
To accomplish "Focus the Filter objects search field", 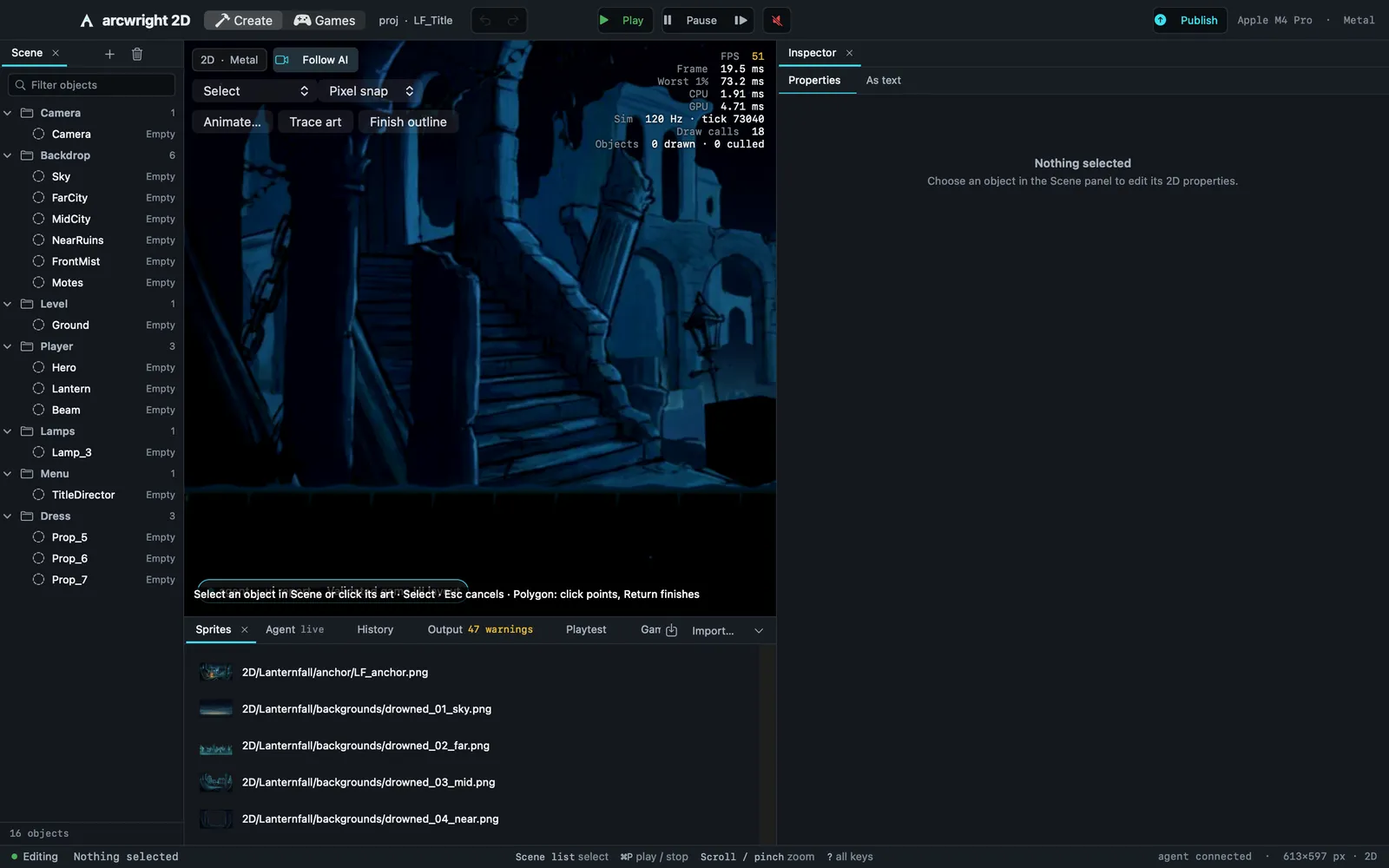I will 92,85.
